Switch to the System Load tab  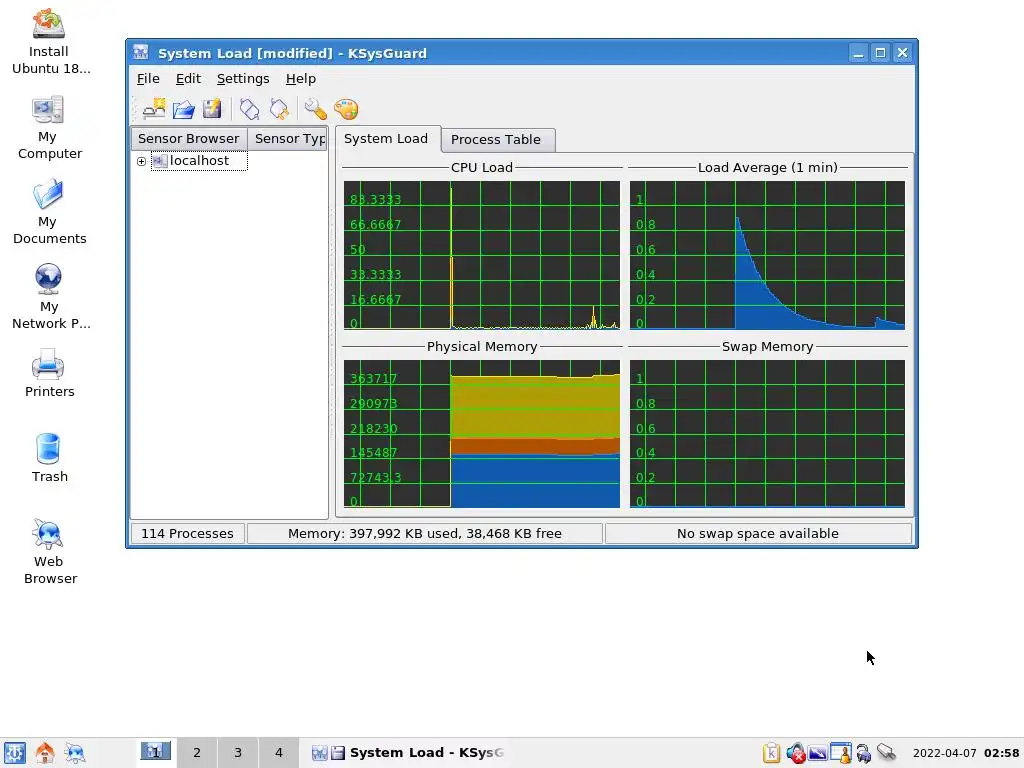[x=386, y=138]
